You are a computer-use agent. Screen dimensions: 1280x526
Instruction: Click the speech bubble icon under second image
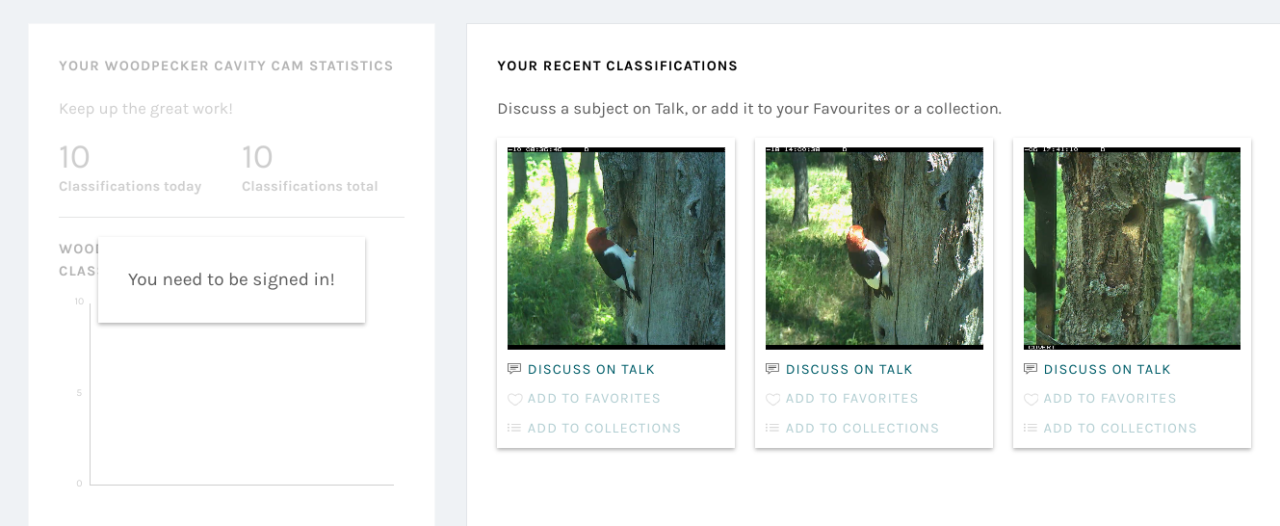(x=772, y=369)
